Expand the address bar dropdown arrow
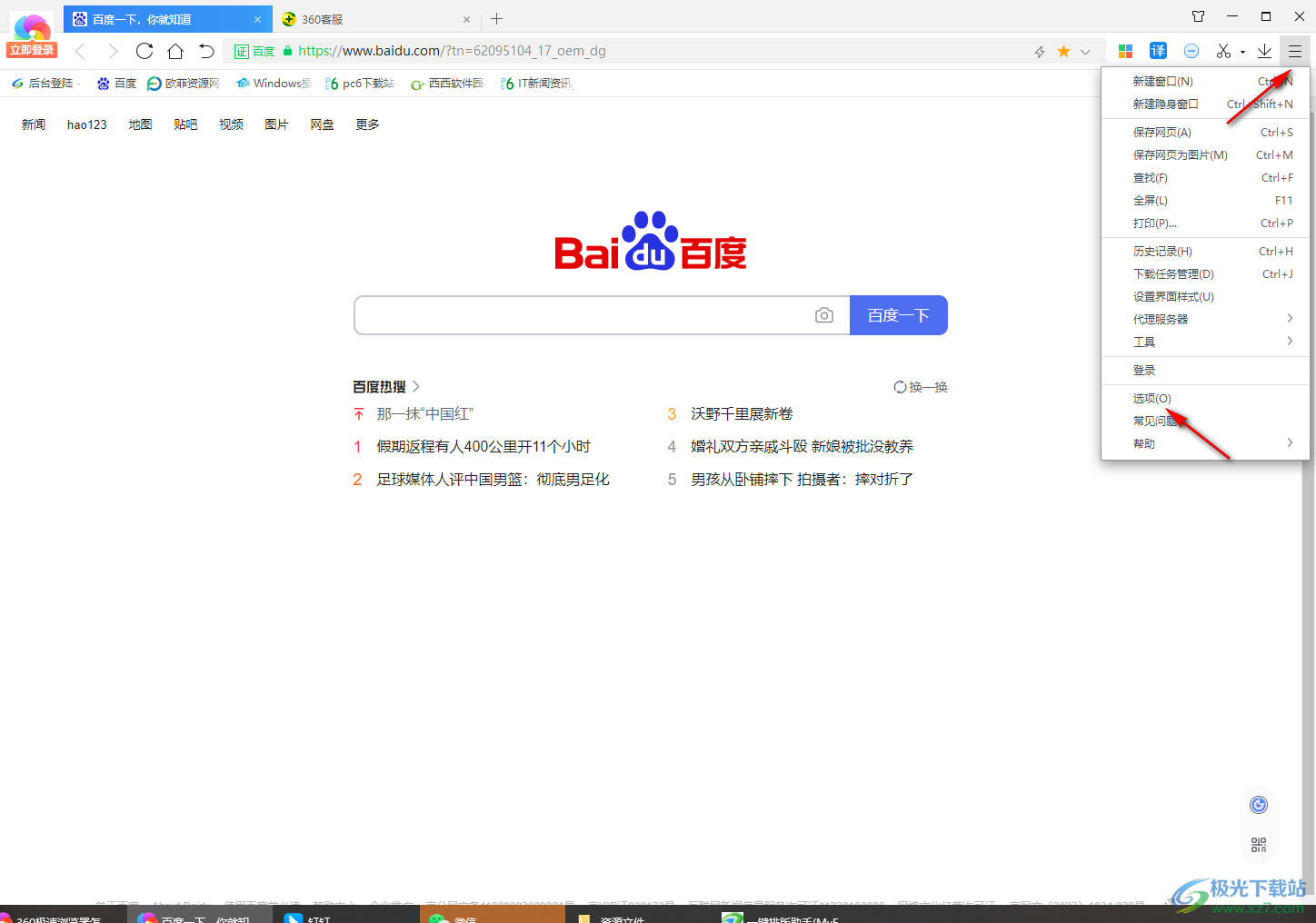1316x923 pixels. point(1085,52)
